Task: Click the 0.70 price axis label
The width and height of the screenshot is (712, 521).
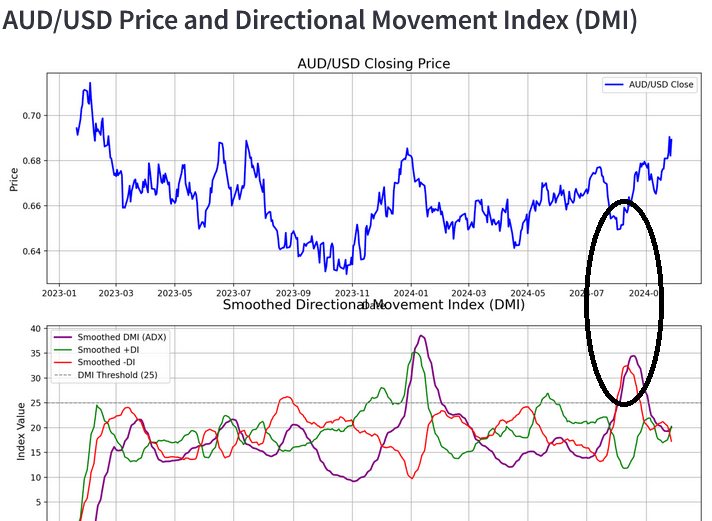Action: point(32,116)
